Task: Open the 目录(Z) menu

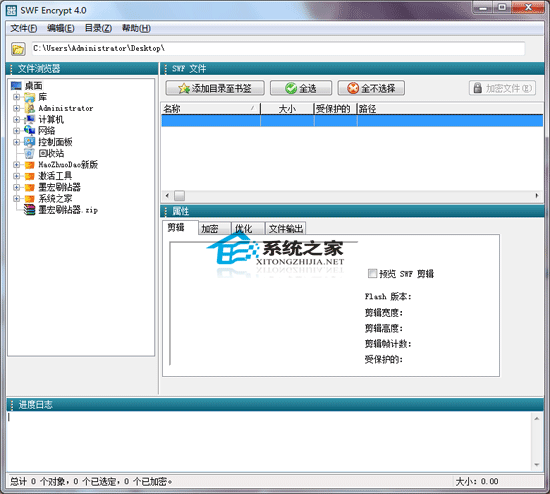Action: pyautogui.click(x=98, y=28)
